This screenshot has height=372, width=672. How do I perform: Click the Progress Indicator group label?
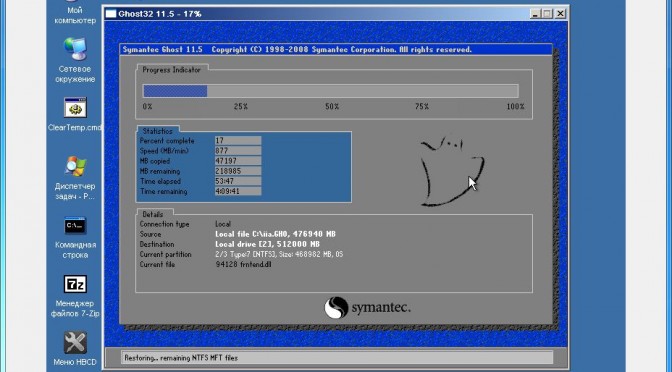point(171,70)
